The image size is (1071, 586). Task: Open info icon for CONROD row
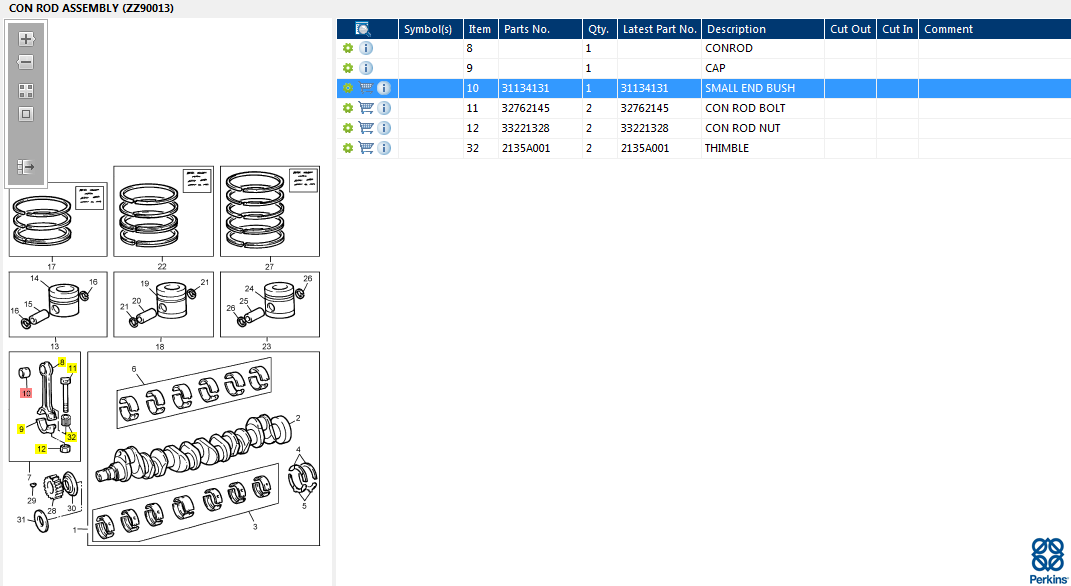366,48
